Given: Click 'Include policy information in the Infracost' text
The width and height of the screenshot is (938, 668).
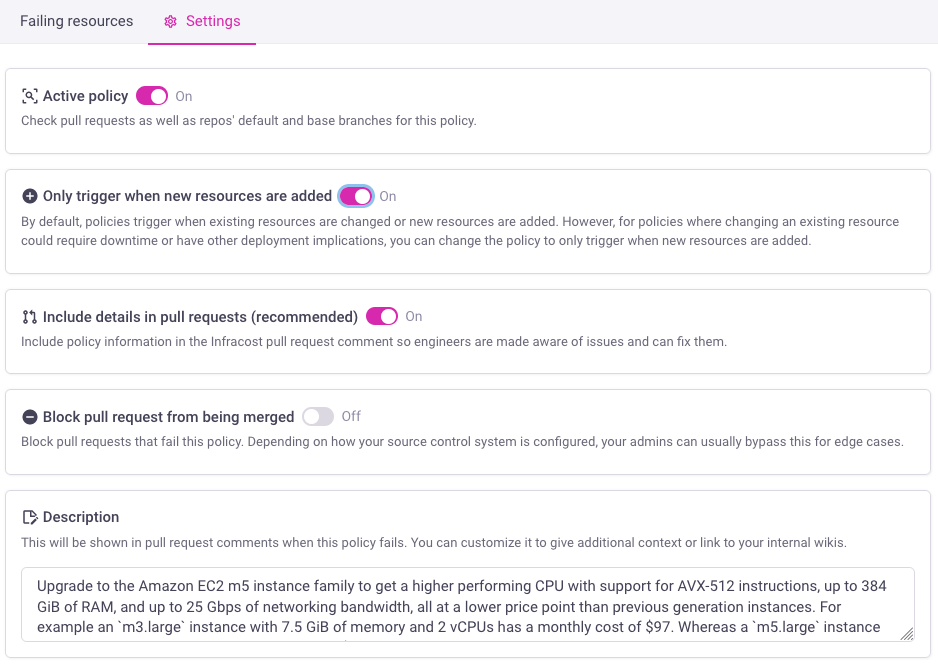Looking at the screenshot, I should click(x=374, y=342).
